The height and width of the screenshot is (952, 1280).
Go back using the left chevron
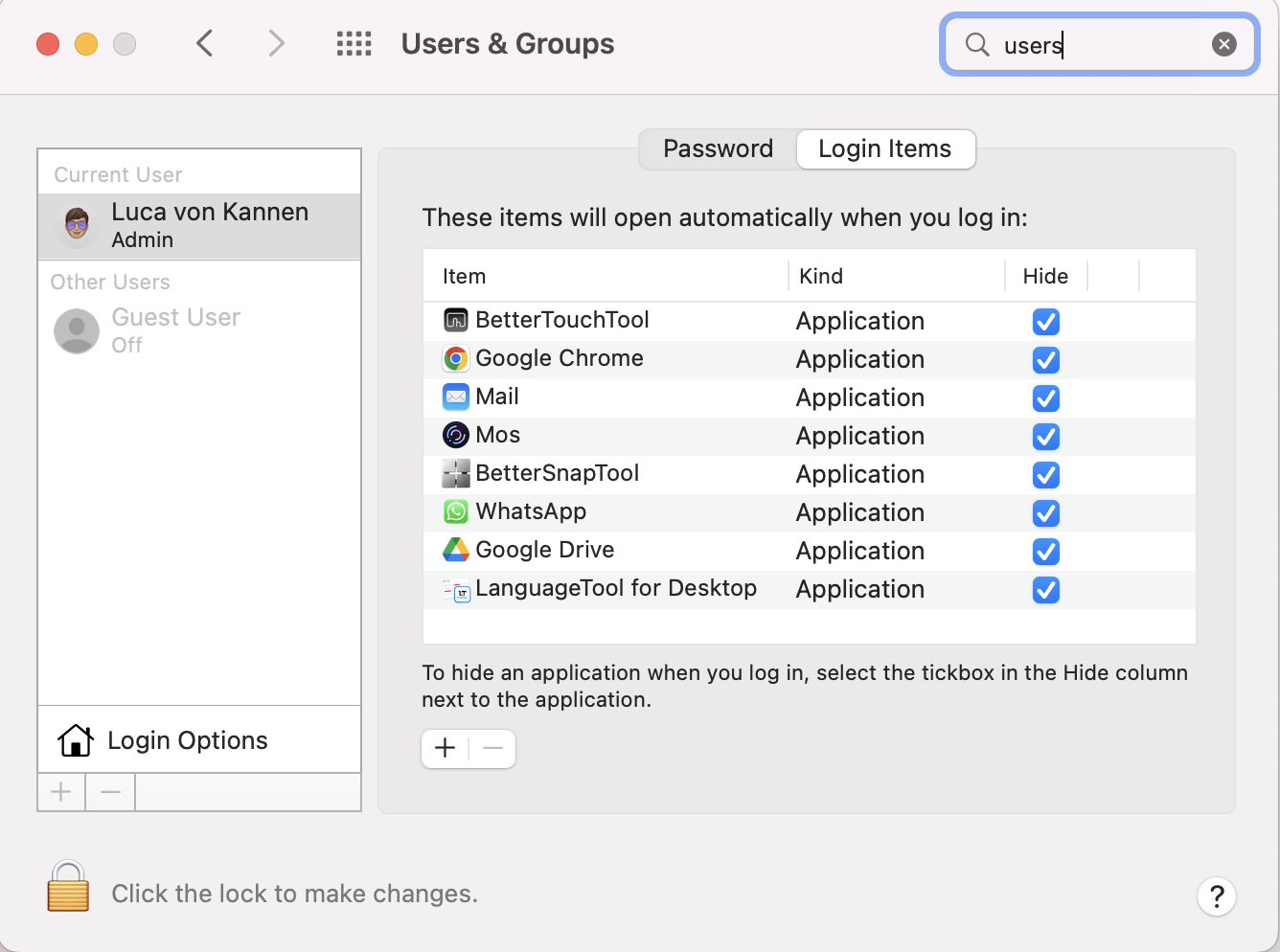204,44
